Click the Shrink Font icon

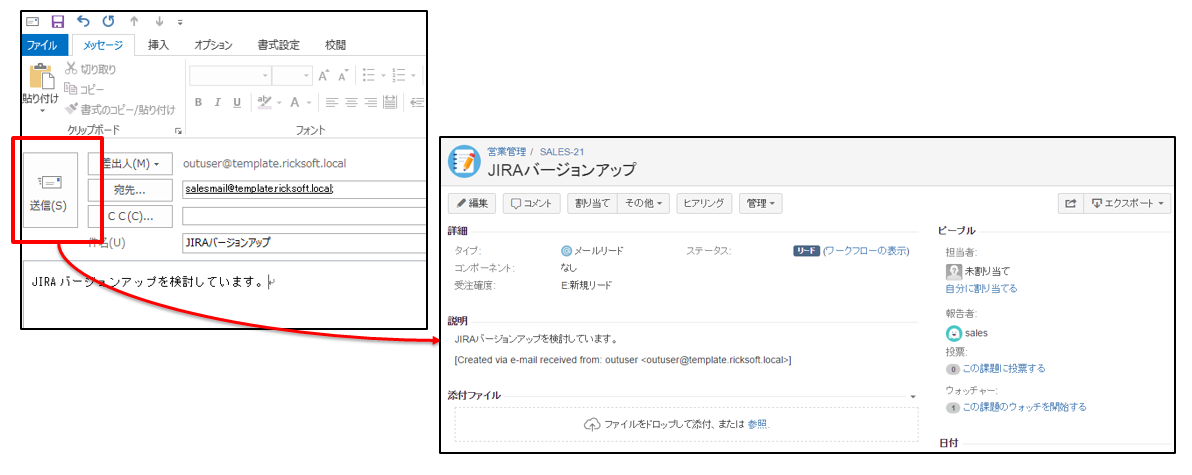tap(343, 76)
